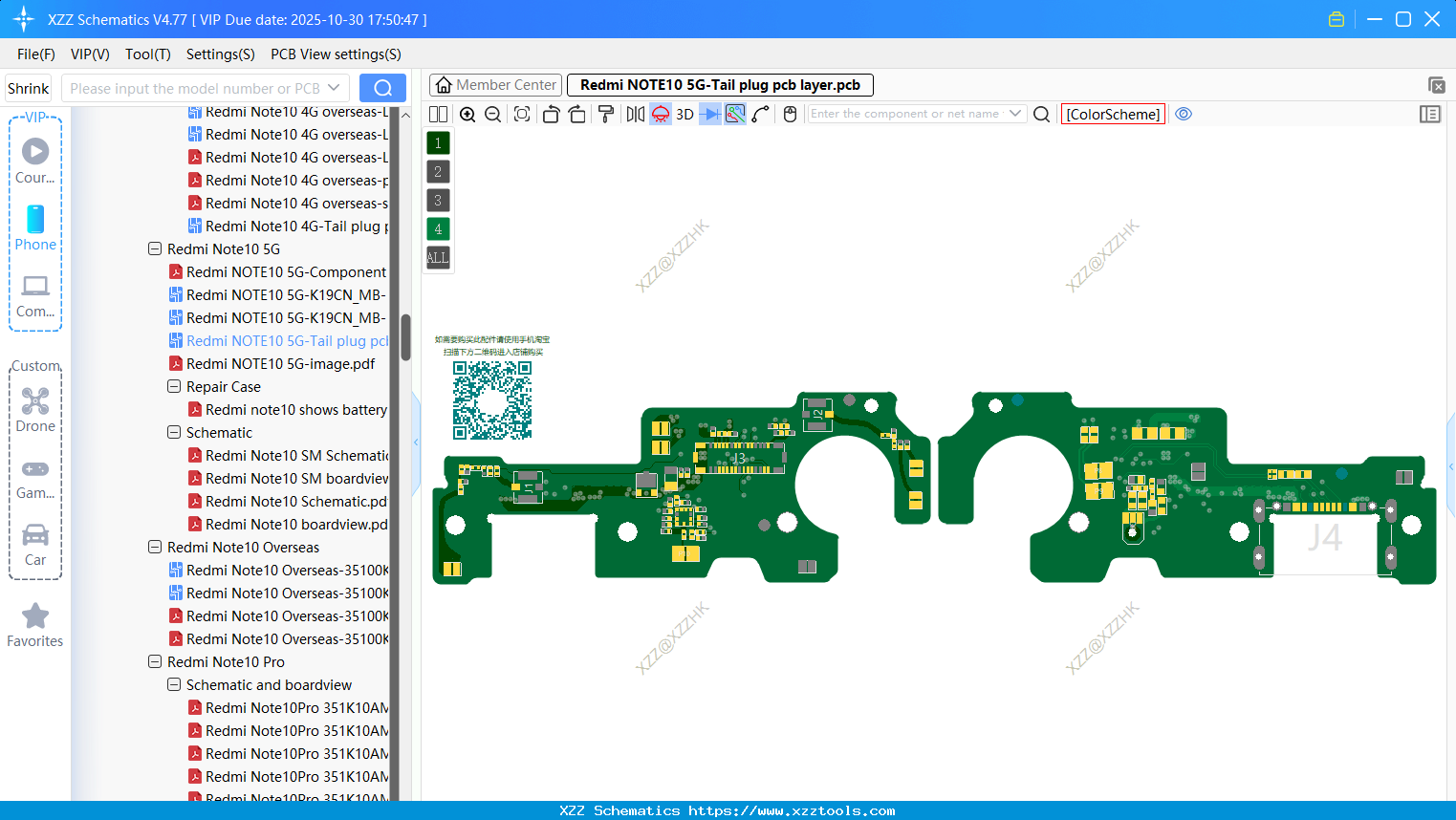Switch to 3D board view
Viewport: 1456px width, 820px height.
[685, 115]
